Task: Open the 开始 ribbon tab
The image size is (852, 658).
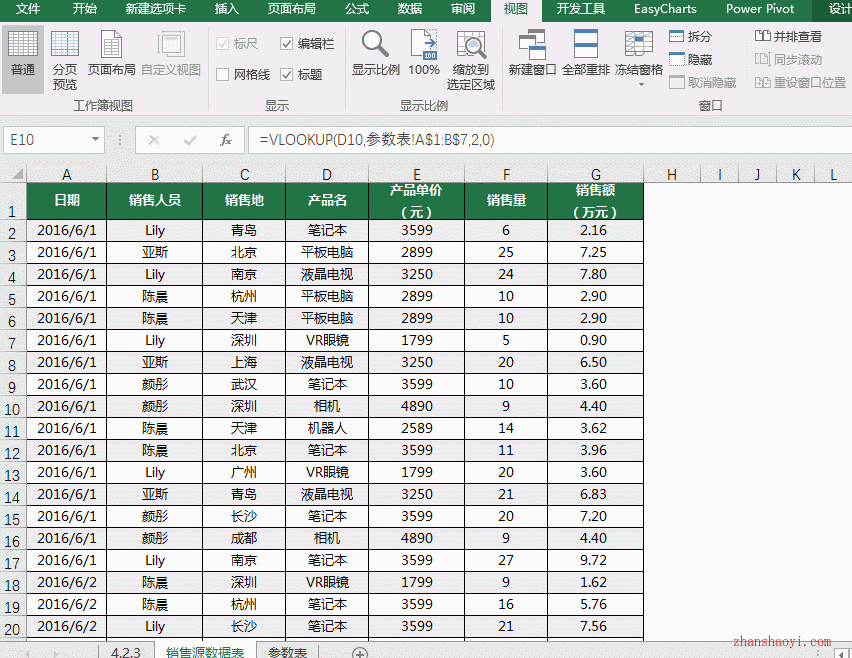Action: (84, 9)
